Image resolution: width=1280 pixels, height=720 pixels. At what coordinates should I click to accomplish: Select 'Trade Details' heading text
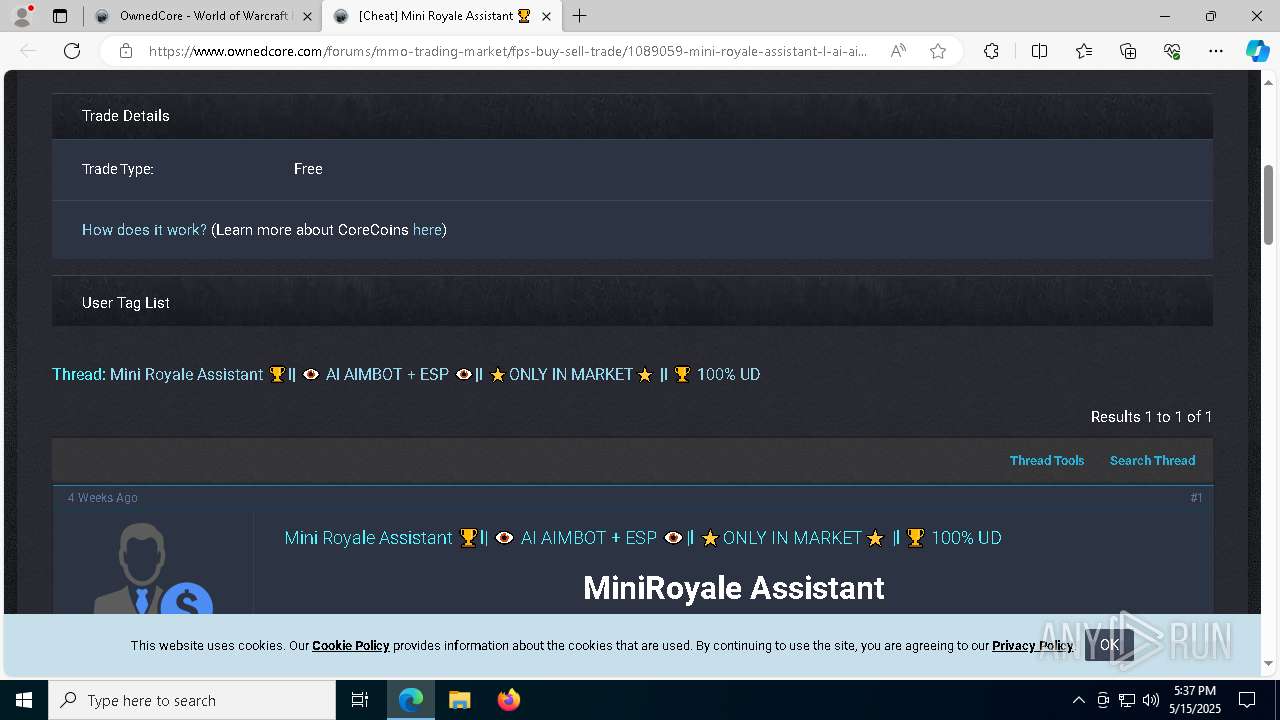point(126,116)
